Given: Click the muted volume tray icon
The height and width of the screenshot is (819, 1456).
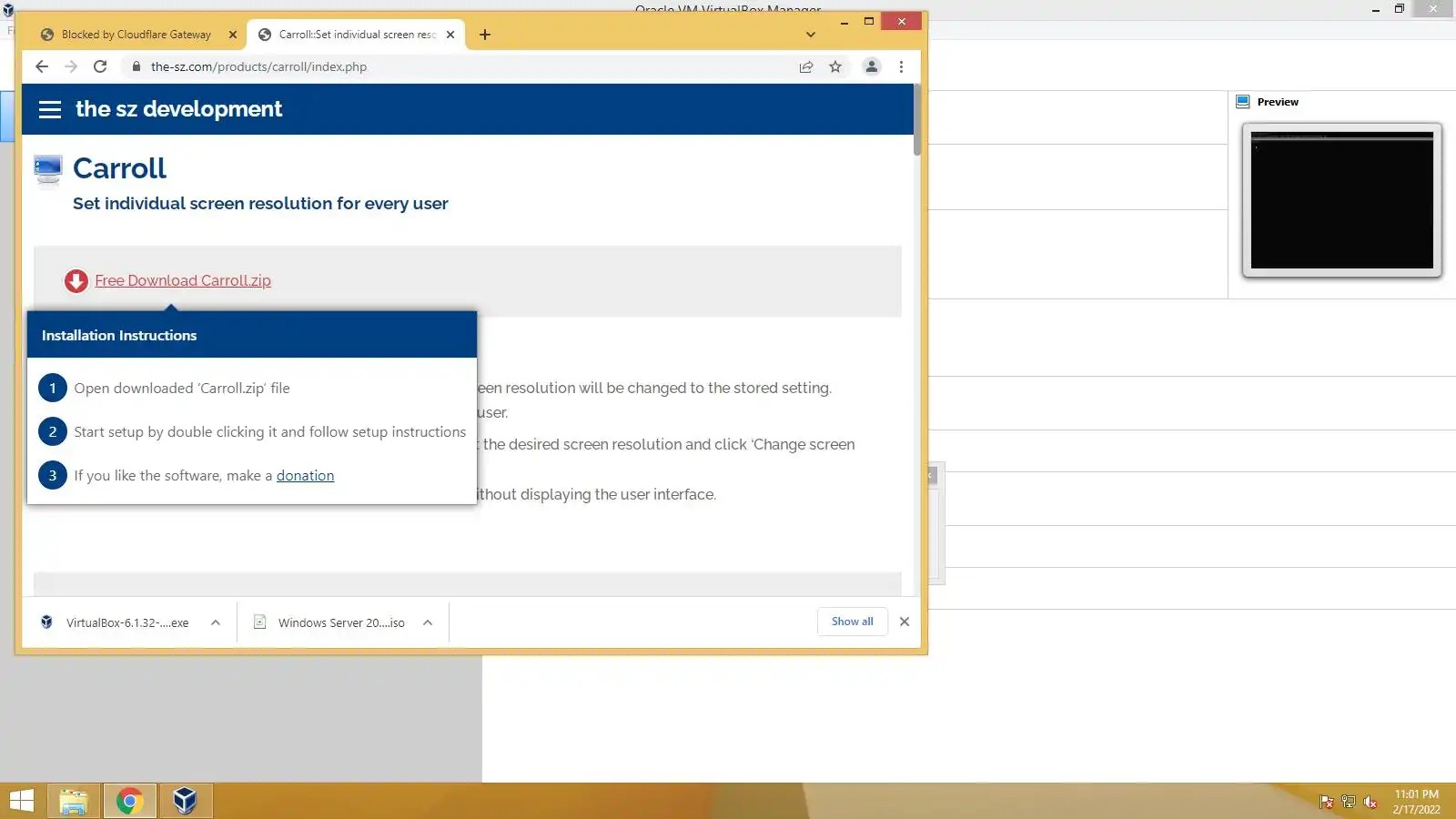Looking at the screenshot, I should (x=1370, y=802).
